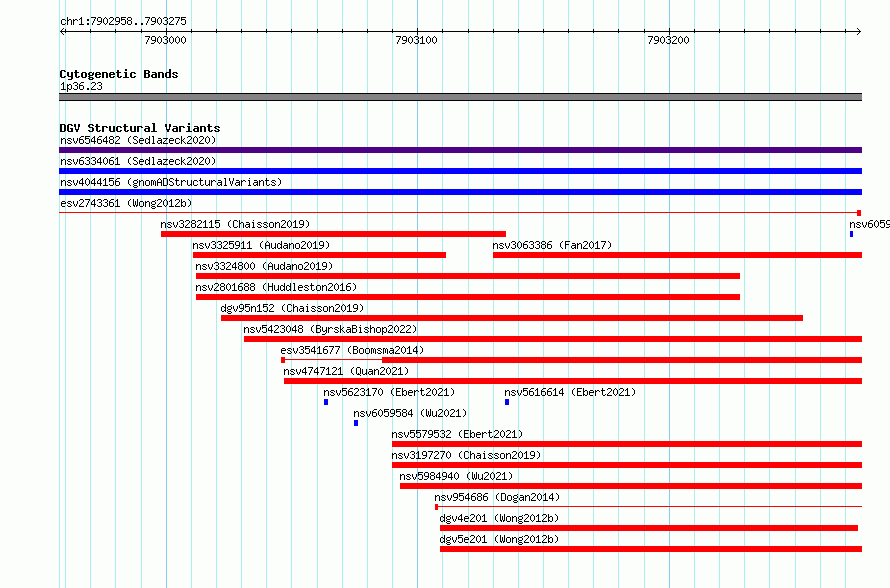
Task: Select the thin red esv2743361 line
Action: click(x=460, y=213)
